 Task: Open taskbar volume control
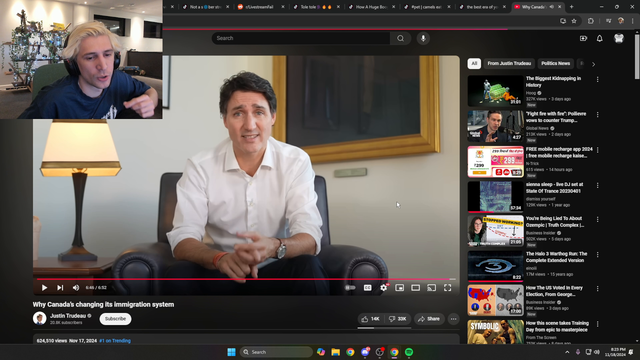tap(597, 352)
